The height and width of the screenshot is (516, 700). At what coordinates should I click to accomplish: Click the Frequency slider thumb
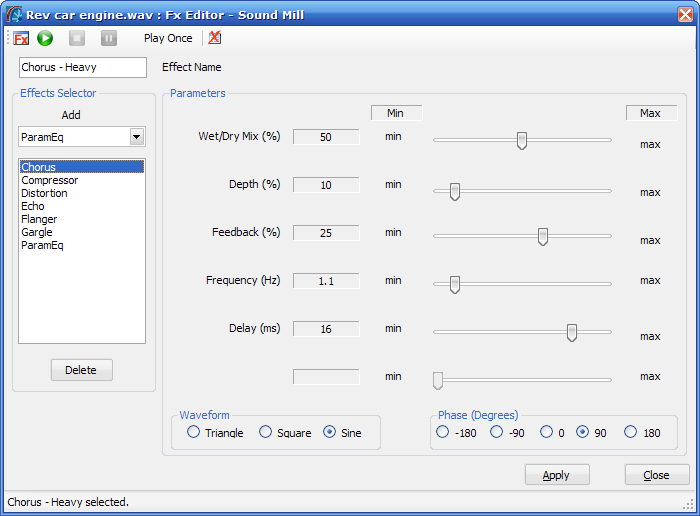pyautogui.click(x=454, y=284)
